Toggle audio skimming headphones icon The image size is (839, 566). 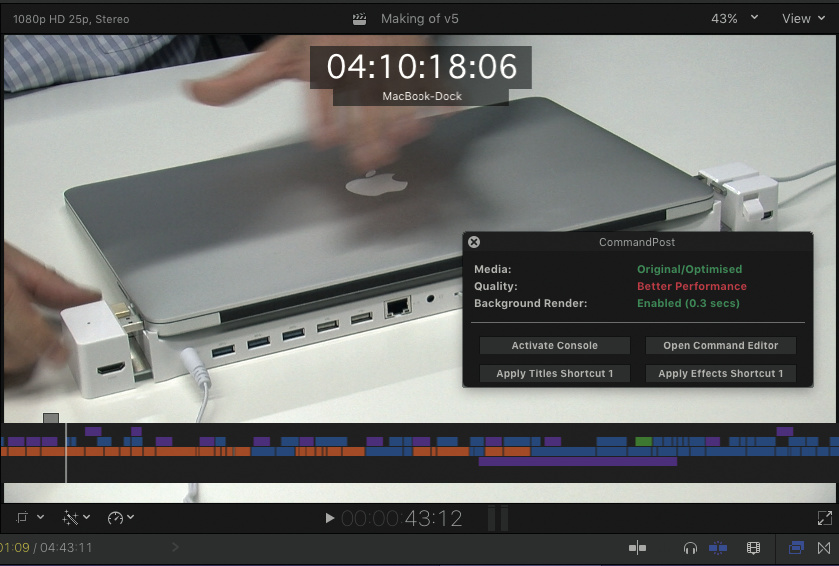(x=690, y=548)
